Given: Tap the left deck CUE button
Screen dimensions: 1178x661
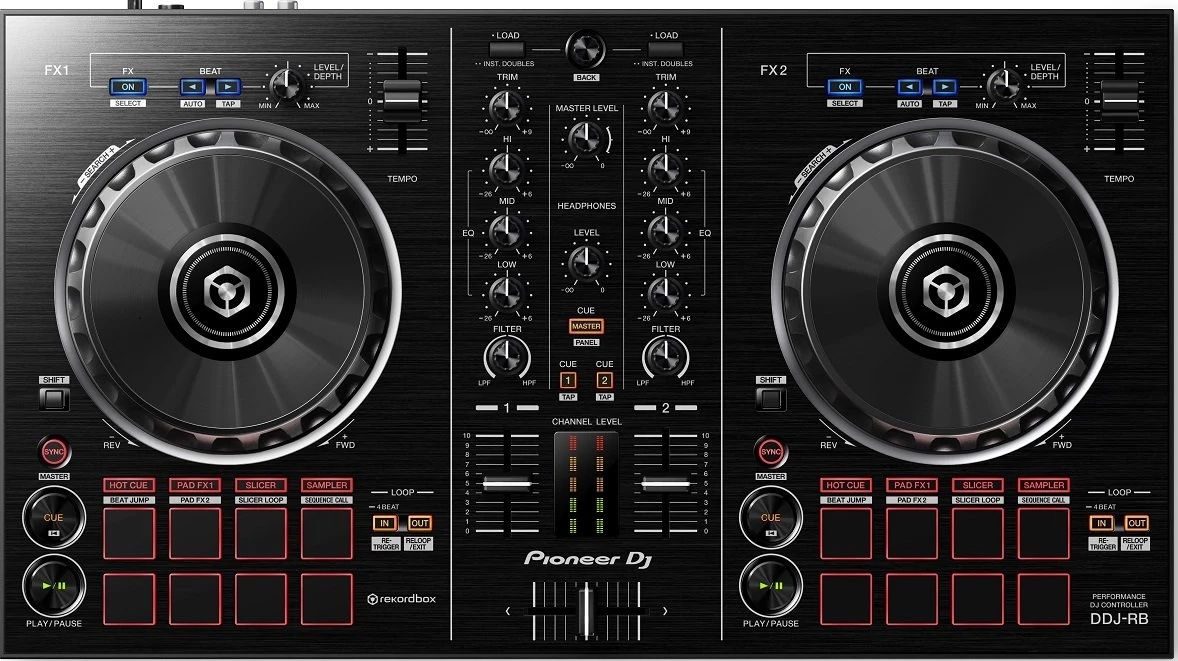Looking at the screenshot, I should click(53, 518).
